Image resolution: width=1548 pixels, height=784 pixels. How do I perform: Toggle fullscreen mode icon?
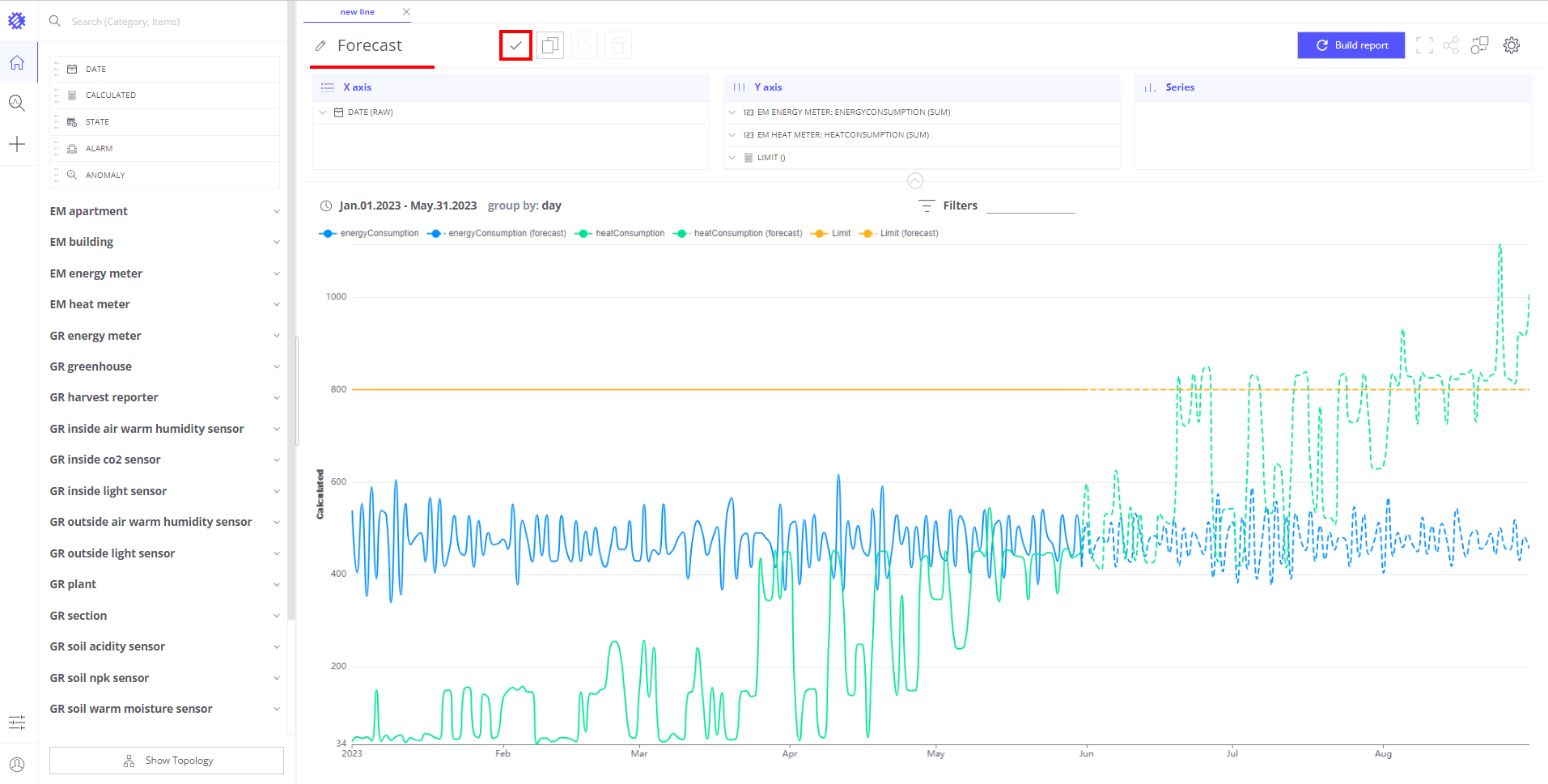(1424, 45)
